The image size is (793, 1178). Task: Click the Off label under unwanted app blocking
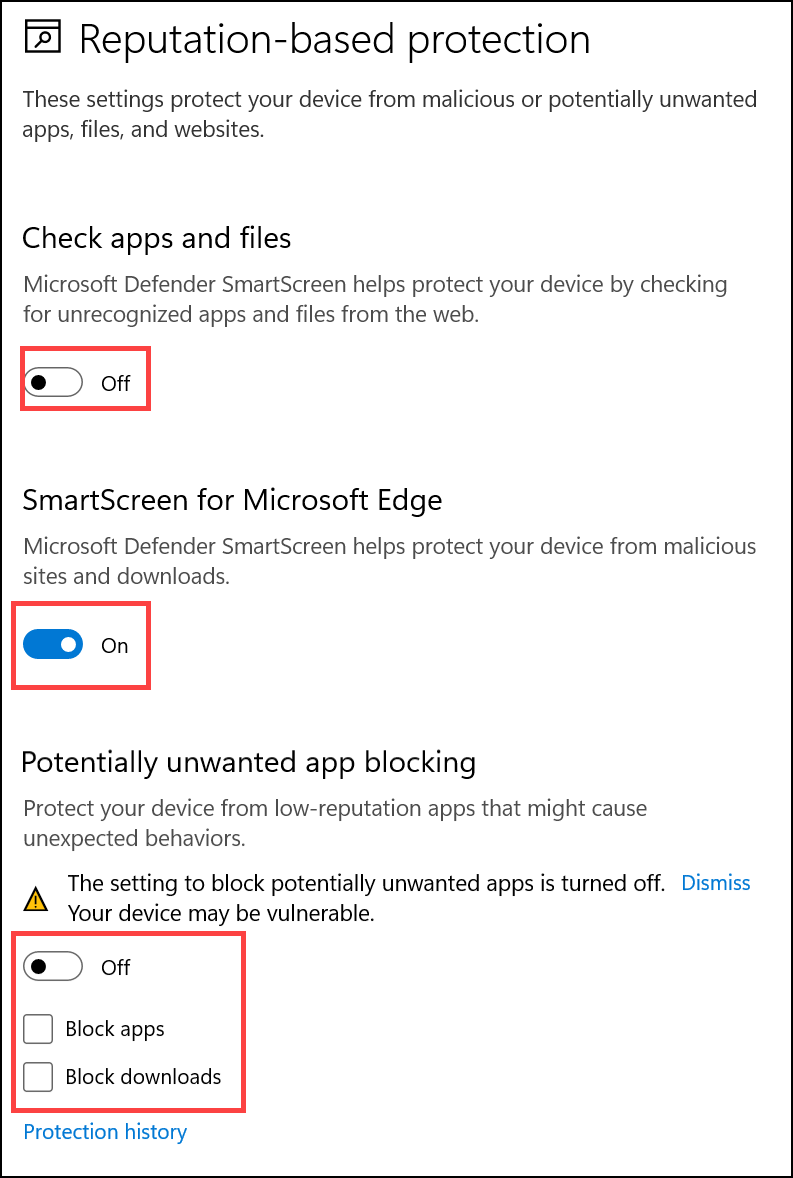[x=115, y=966]
